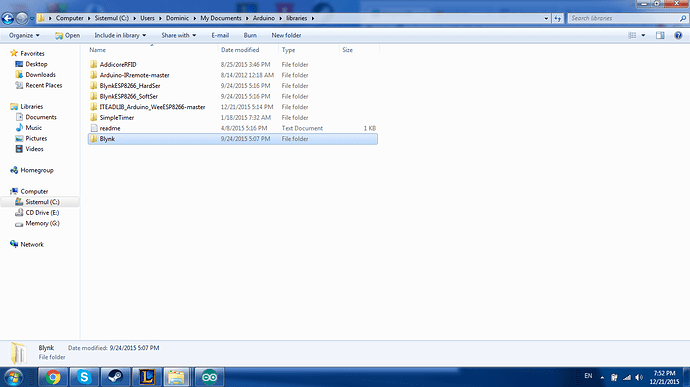Open the Videos library
Image resolution: width=690 pixels, height=387 pixels.
34,149
